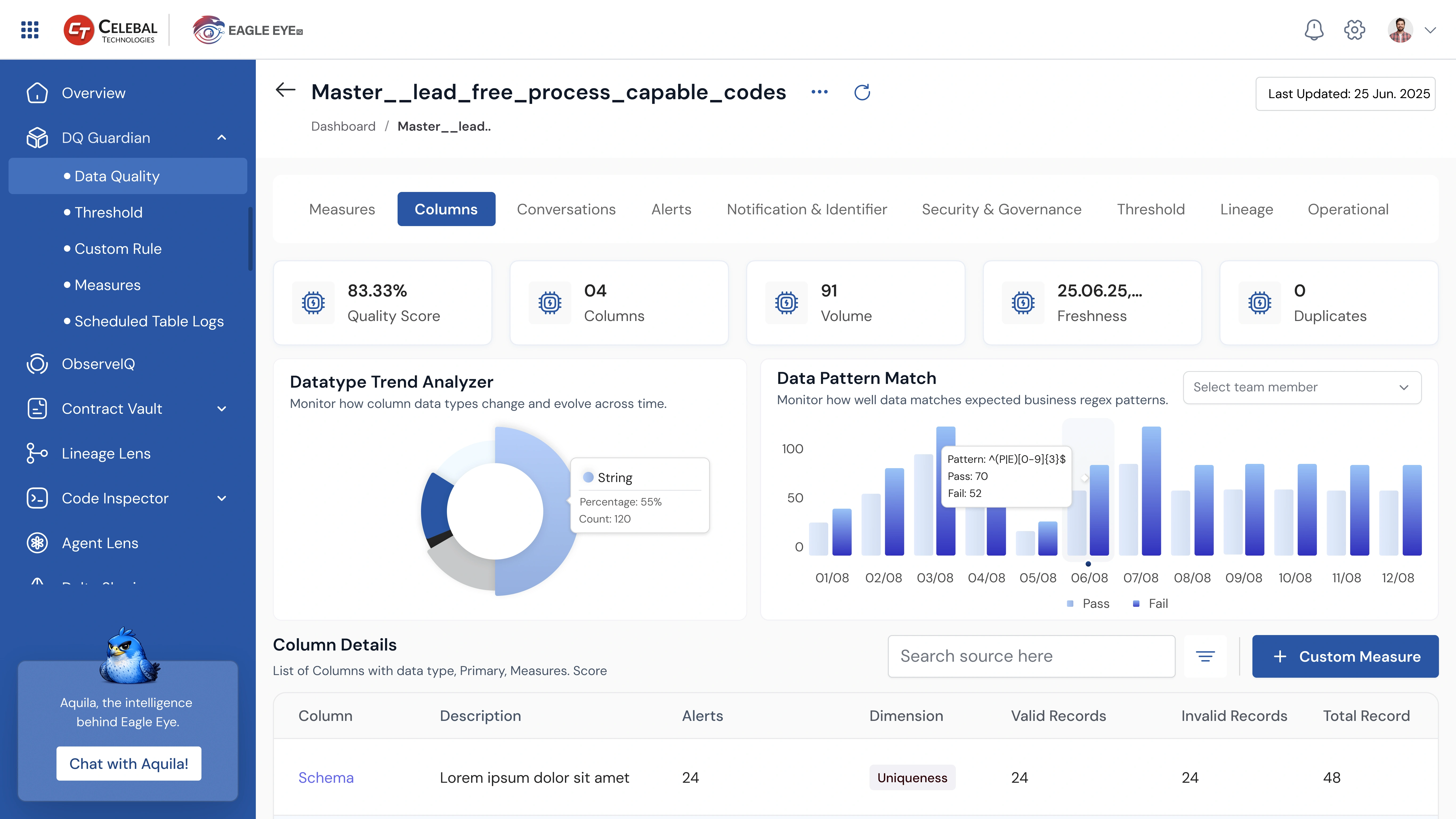Click the Agent Lens icon
The image size is (1456, 819).
37,543
